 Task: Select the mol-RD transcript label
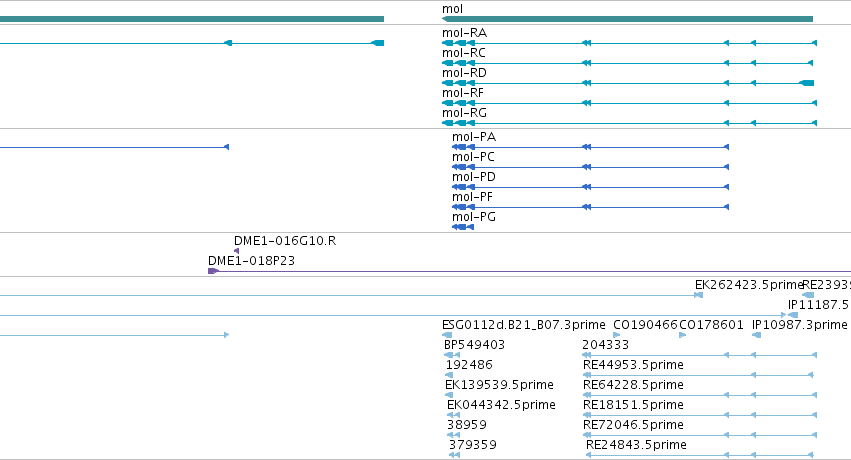[x=465, y=73]
